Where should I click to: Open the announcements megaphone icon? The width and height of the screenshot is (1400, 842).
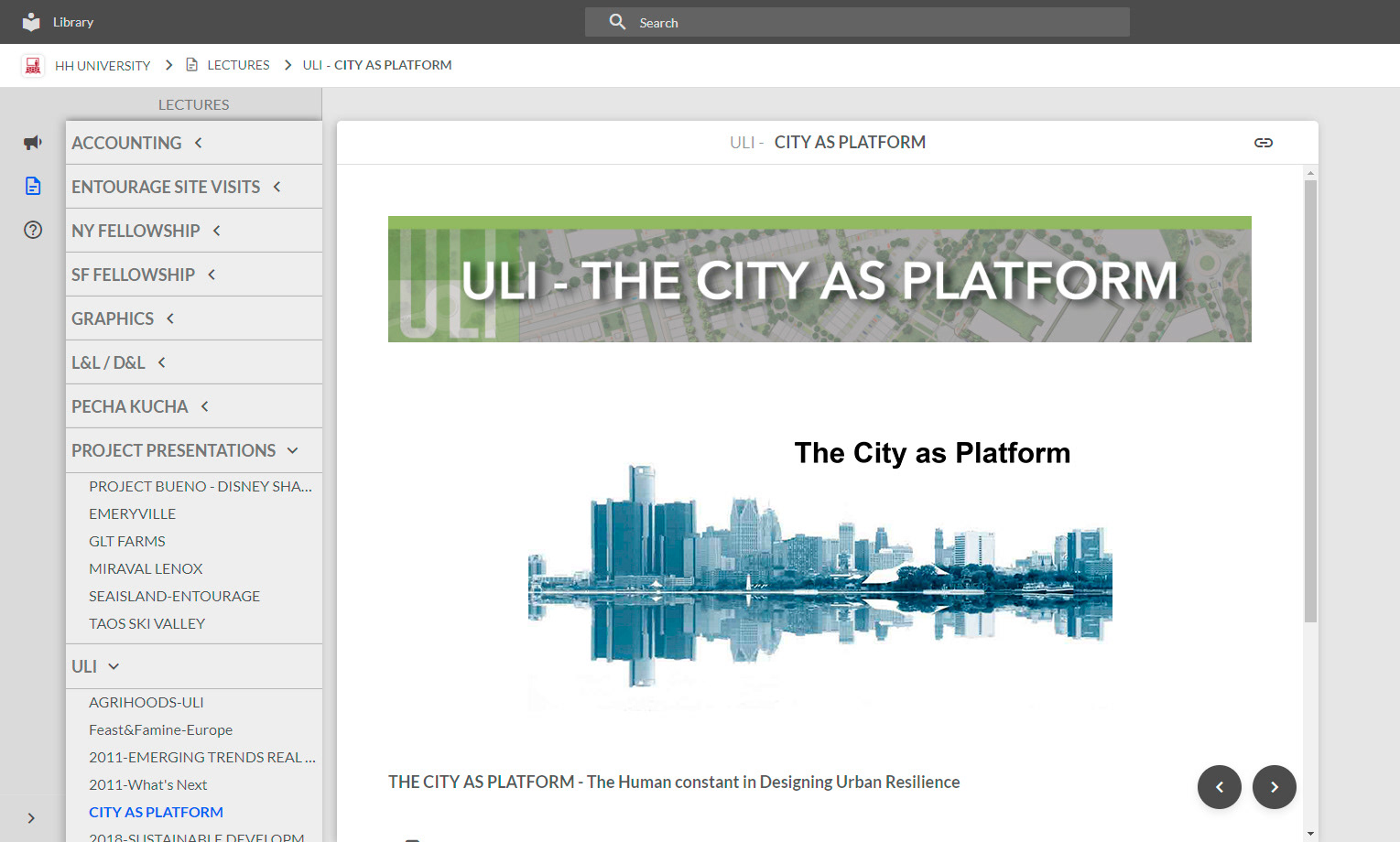(x=33, y=142)
